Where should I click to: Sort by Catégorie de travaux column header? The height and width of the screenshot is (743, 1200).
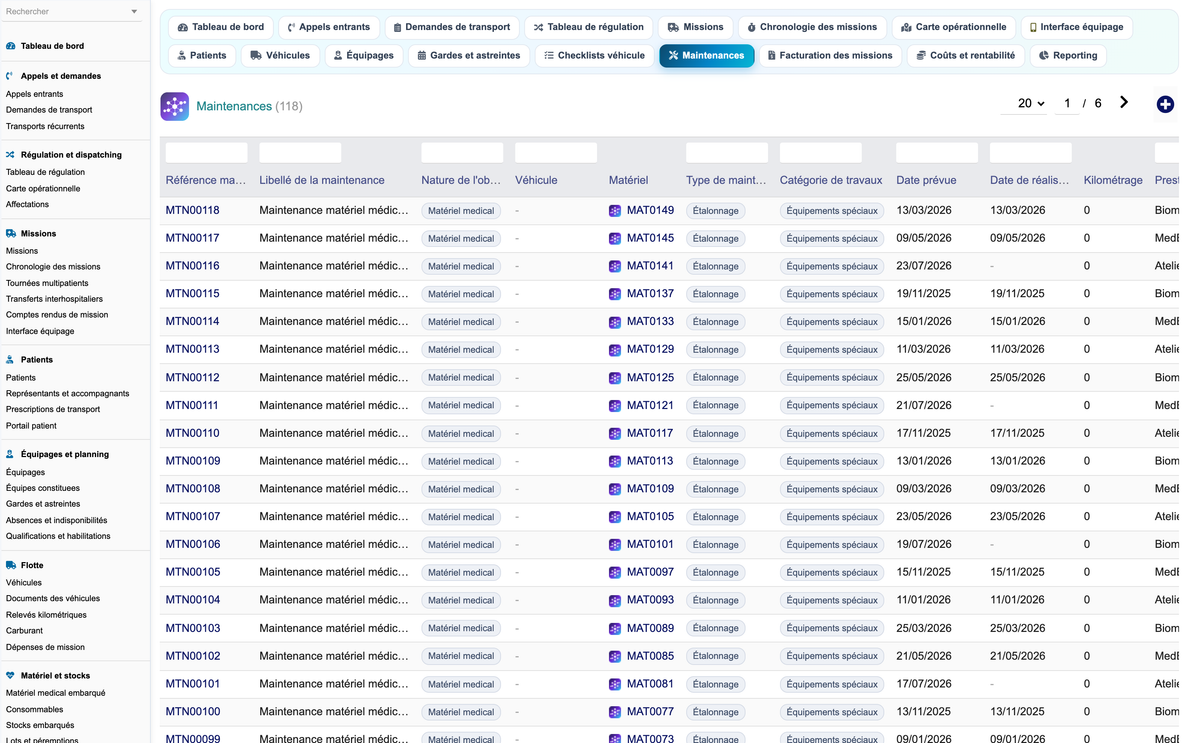[831, 180]
